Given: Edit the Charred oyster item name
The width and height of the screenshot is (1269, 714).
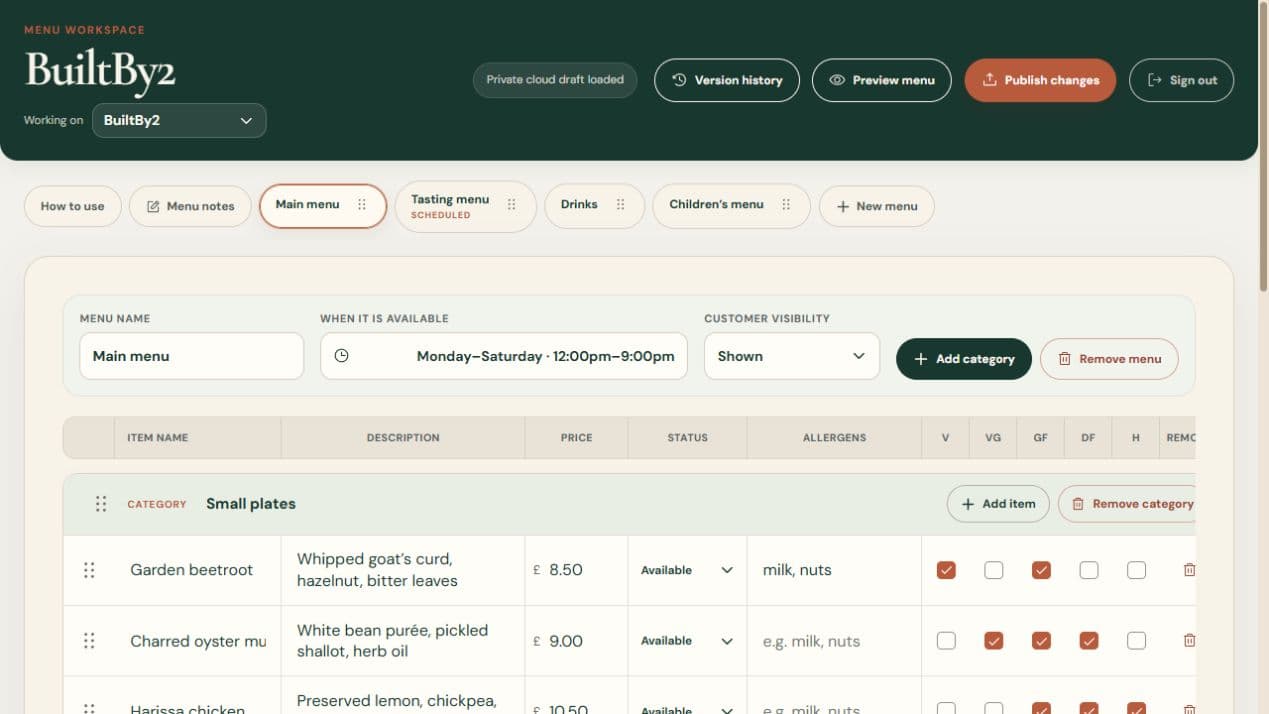Looking at the screenshot, I should coord(198,641).
